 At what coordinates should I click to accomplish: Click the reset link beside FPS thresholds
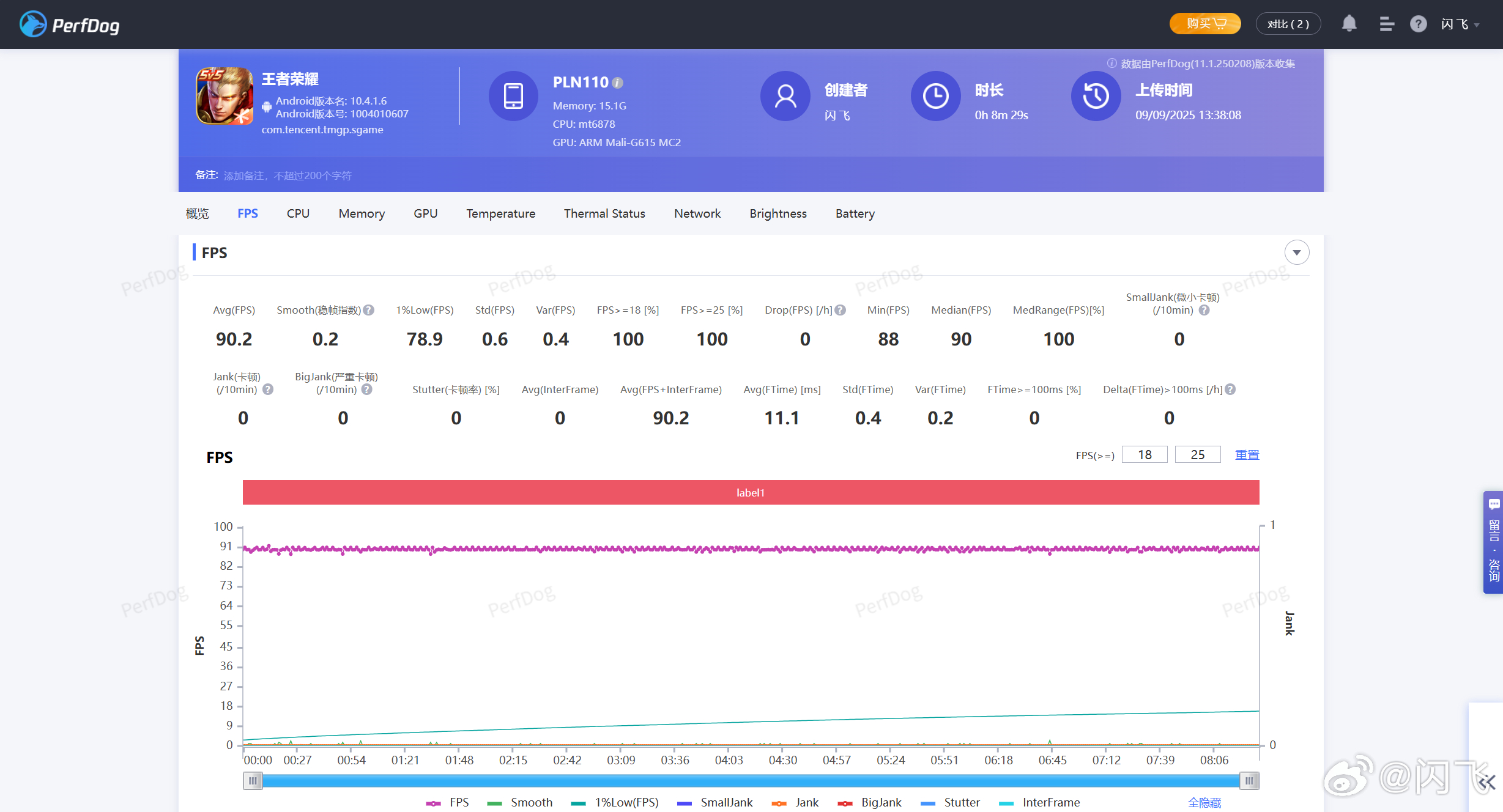pos(1247,454)
